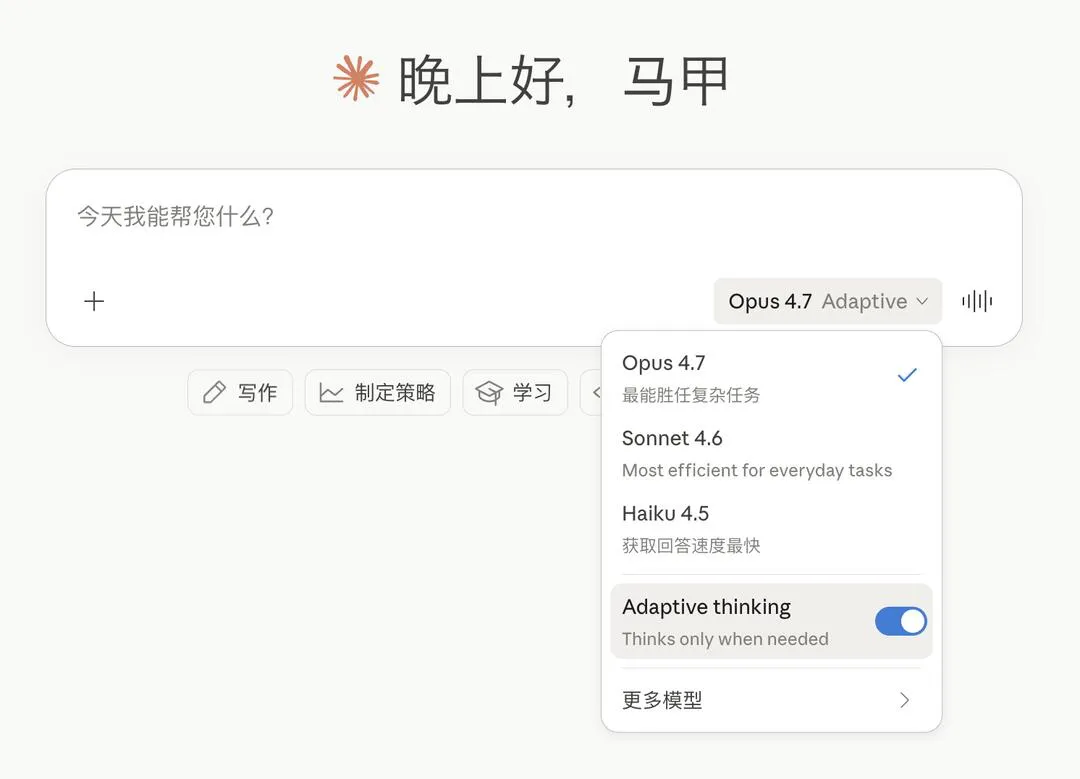Click the chevron next to Adaptive label
Image resolution: width=1080 pixels, height=779 pixels.
[x=922, y=301]
